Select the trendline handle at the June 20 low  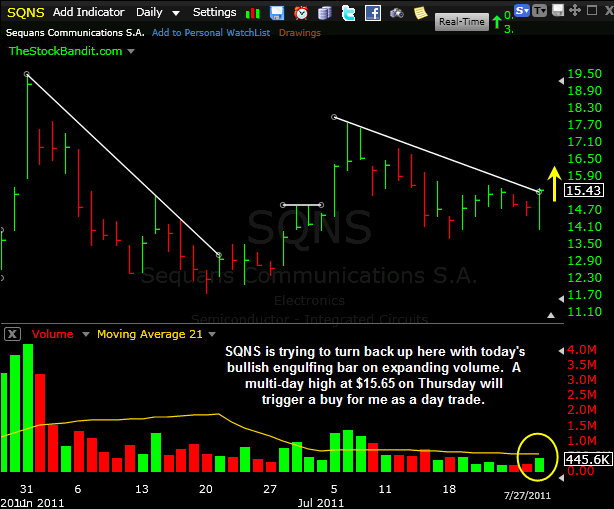pyautogui.click(x=219, y=255)
